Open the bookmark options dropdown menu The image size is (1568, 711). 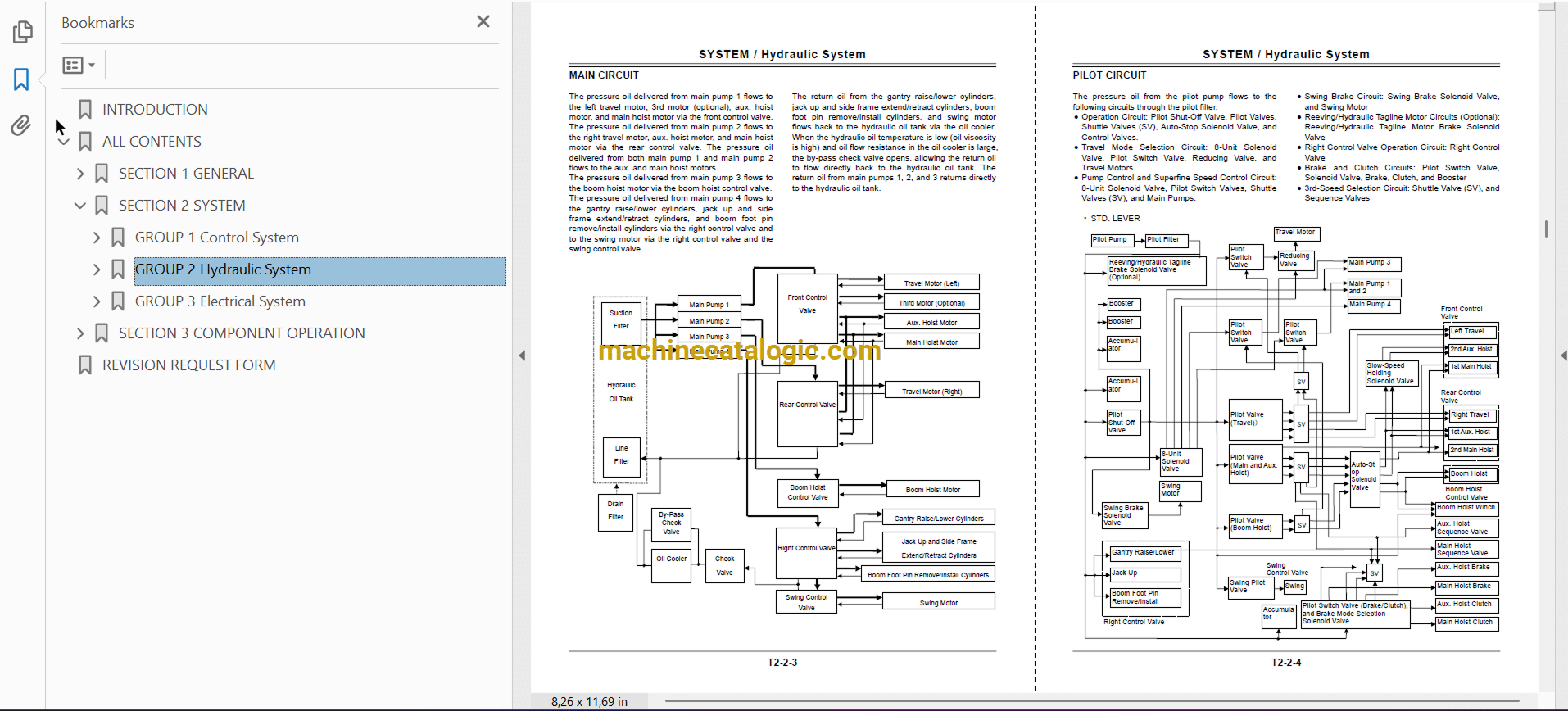pyautogui.click(x=79, y=65)
